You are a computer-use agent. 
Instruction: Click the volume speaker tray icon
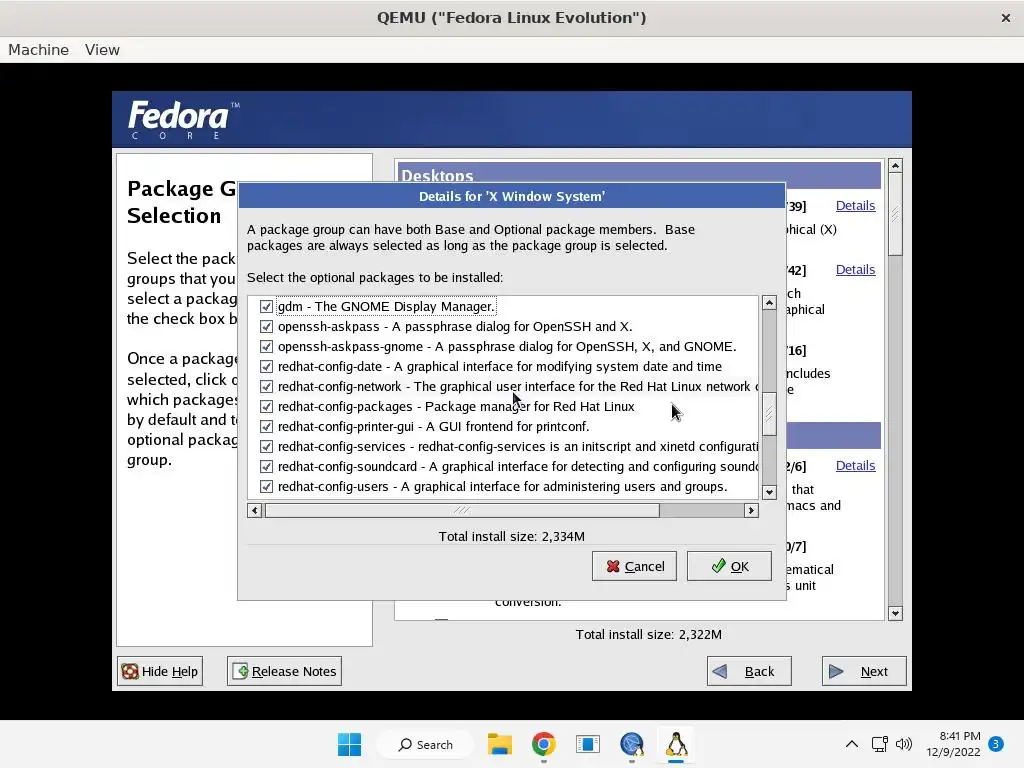click(x=904, y=744)
